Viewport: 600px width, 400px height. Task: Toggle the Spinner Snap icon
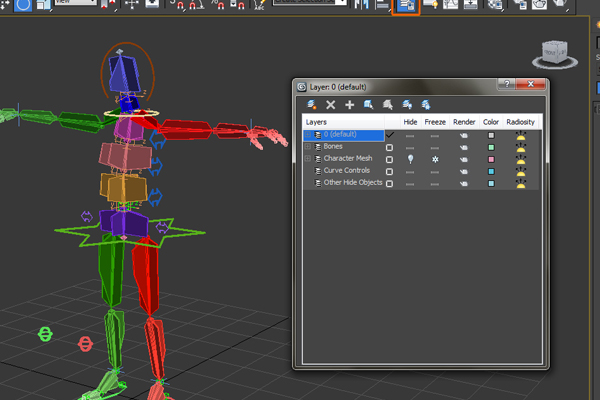237,5
